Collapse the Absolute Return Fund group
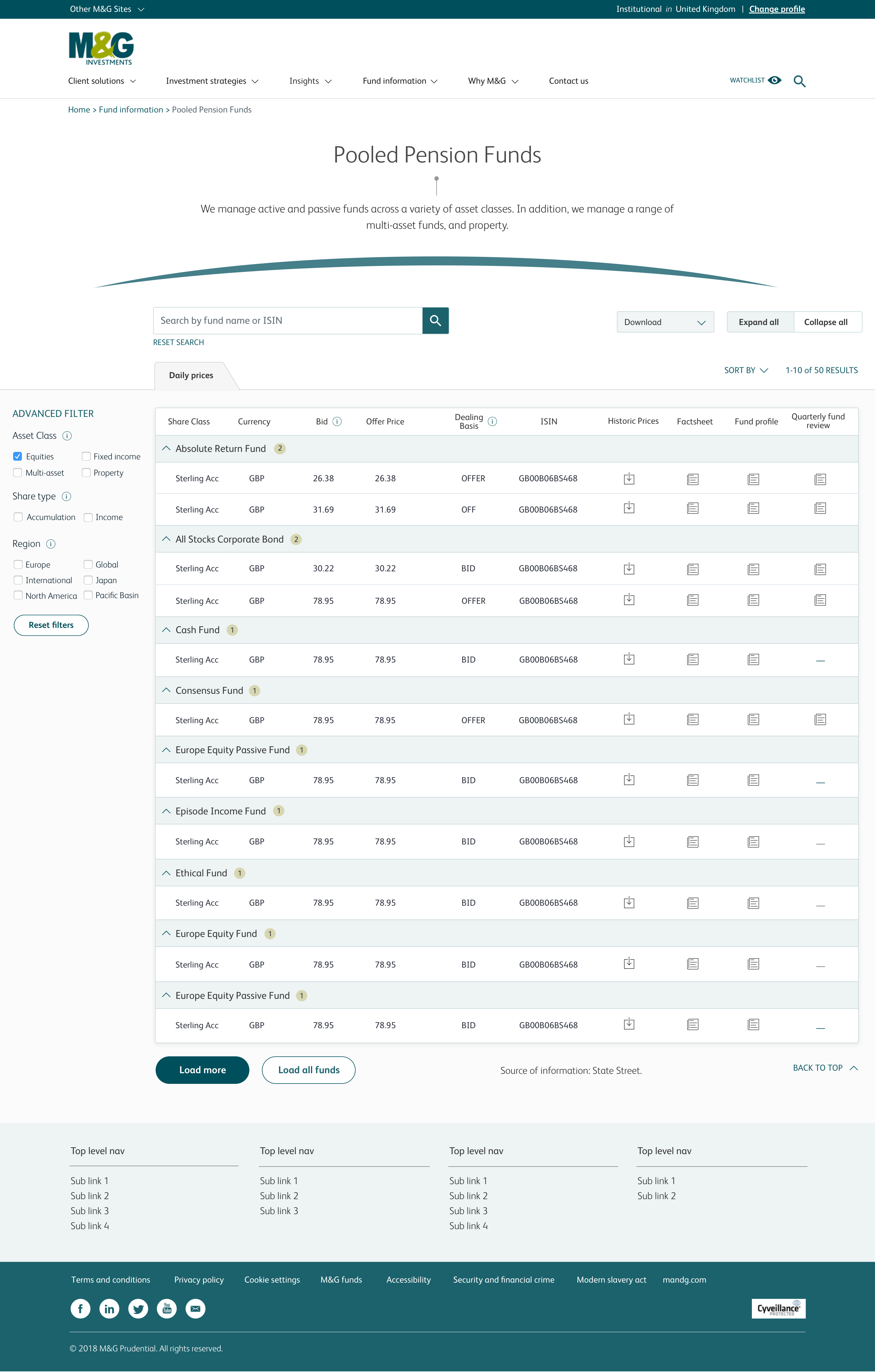This screenshot has height=1372, width=875. pyautogui.click(x=166, y=448)
